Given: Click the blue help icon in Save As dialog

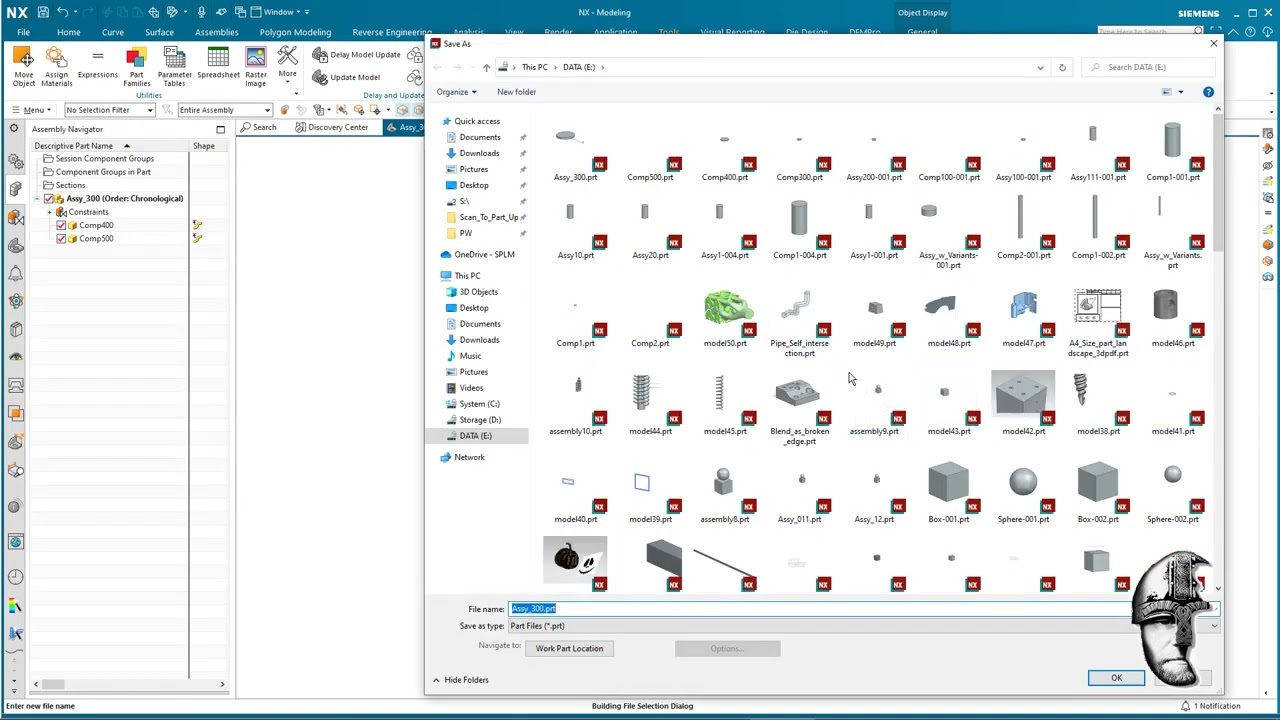Looking at the screenshot, I should point(1208,92).
